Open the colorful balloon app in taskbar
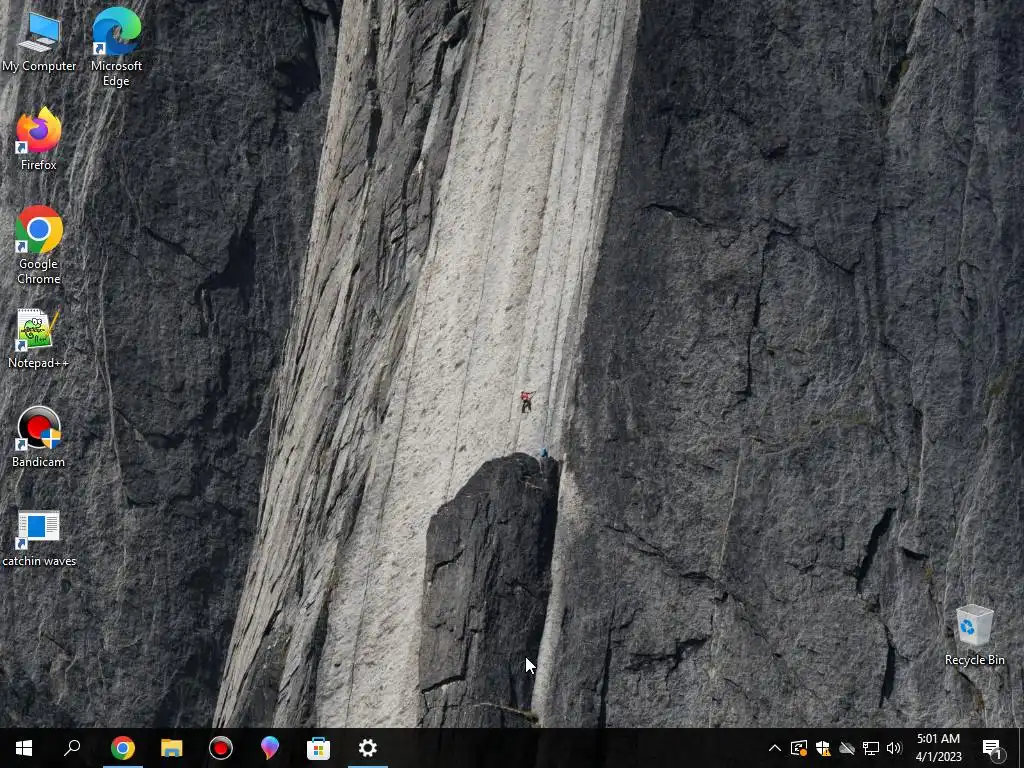This screenshot has height=768, width=1024. point(270,748)
